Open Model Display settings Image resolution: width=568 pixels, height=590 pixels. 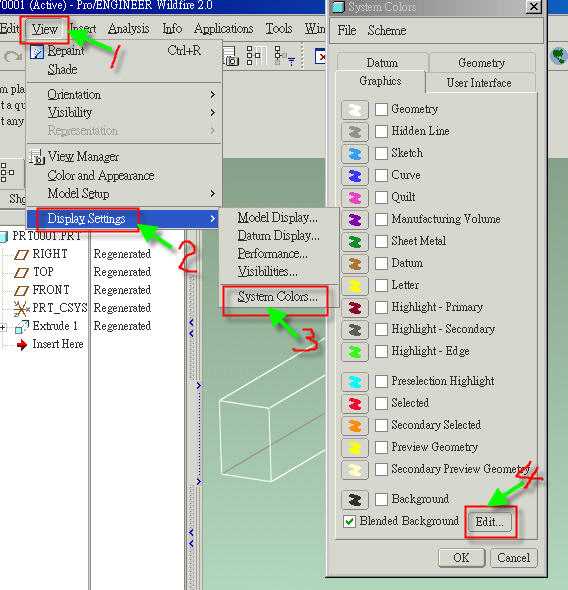click(x=278, y=217)
